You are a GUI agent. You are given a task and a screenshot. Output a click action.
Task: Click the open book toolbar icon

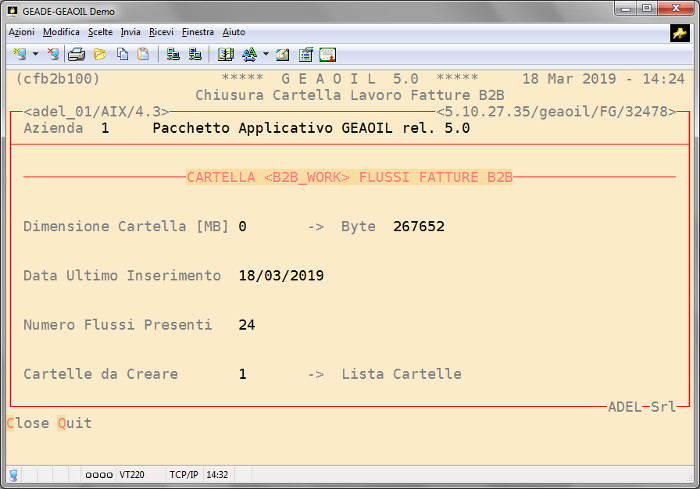(x=225, y=54)
